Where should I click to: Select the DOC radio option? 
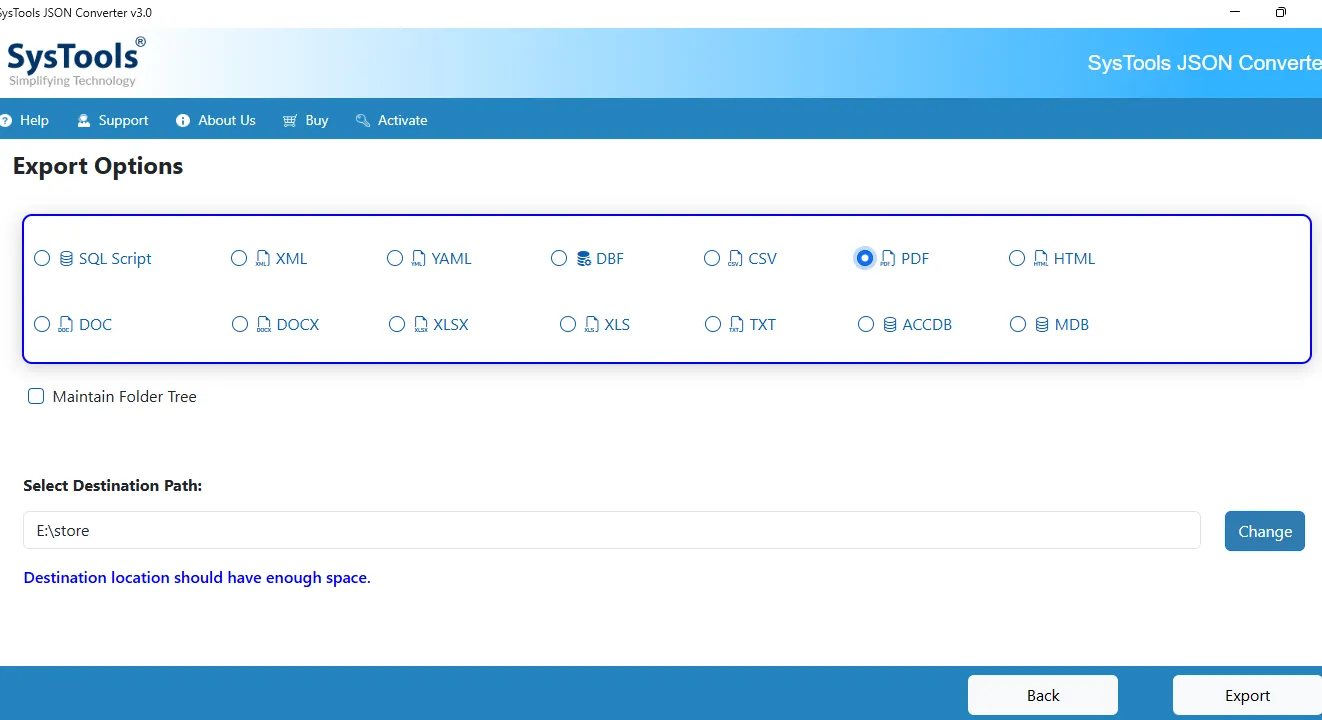(x=42, y=324)
